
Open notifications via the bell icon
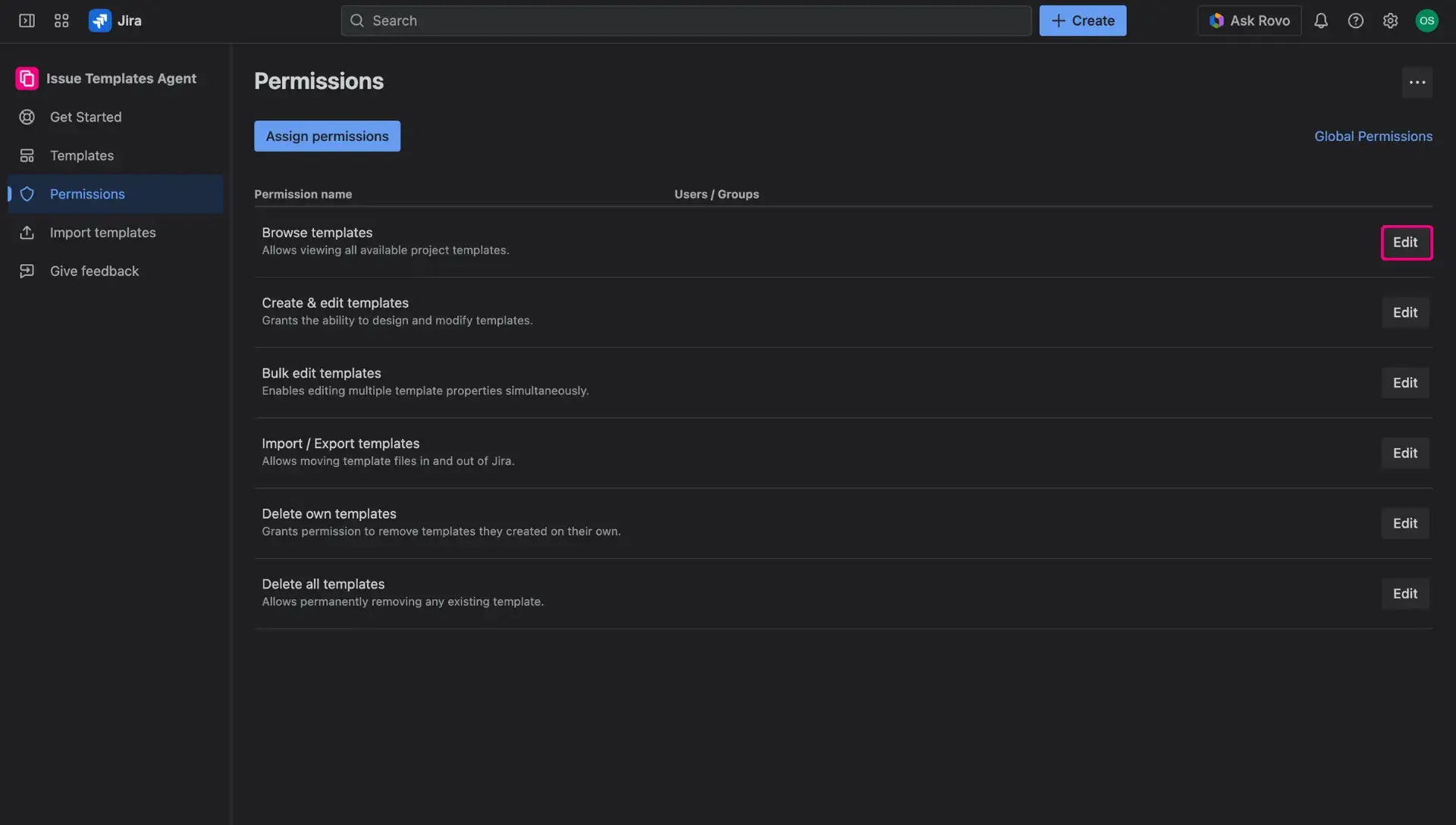pos(1322,20)
